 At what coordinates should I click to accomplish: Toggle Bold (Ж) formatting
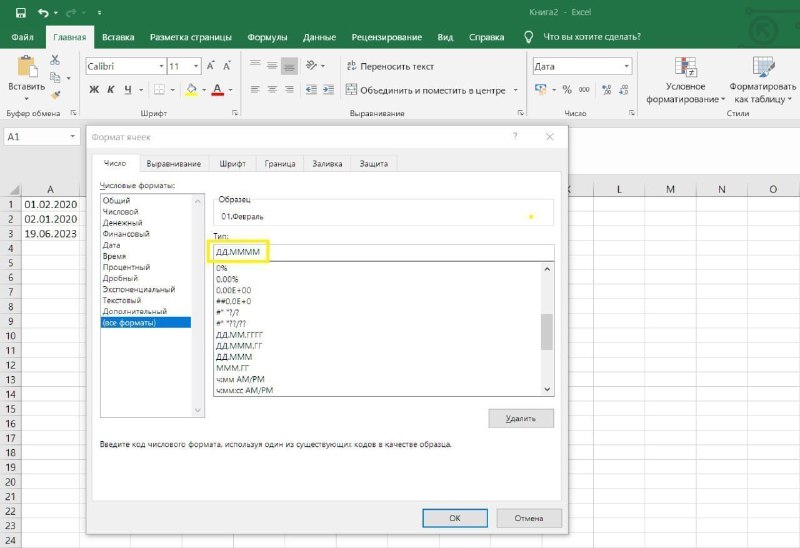(x=94, y=90)
